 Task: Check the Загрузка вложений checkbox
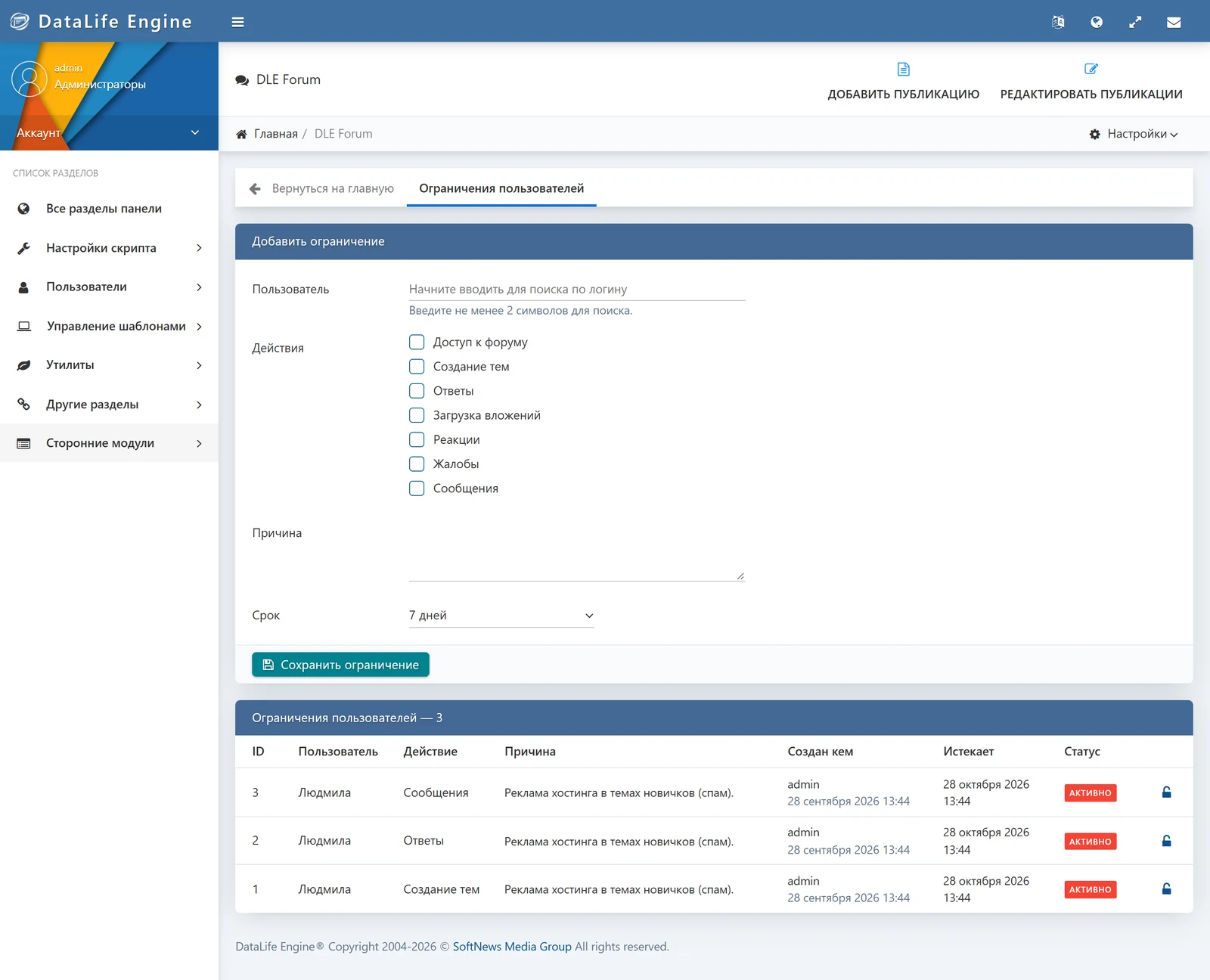tap(417, 415)
